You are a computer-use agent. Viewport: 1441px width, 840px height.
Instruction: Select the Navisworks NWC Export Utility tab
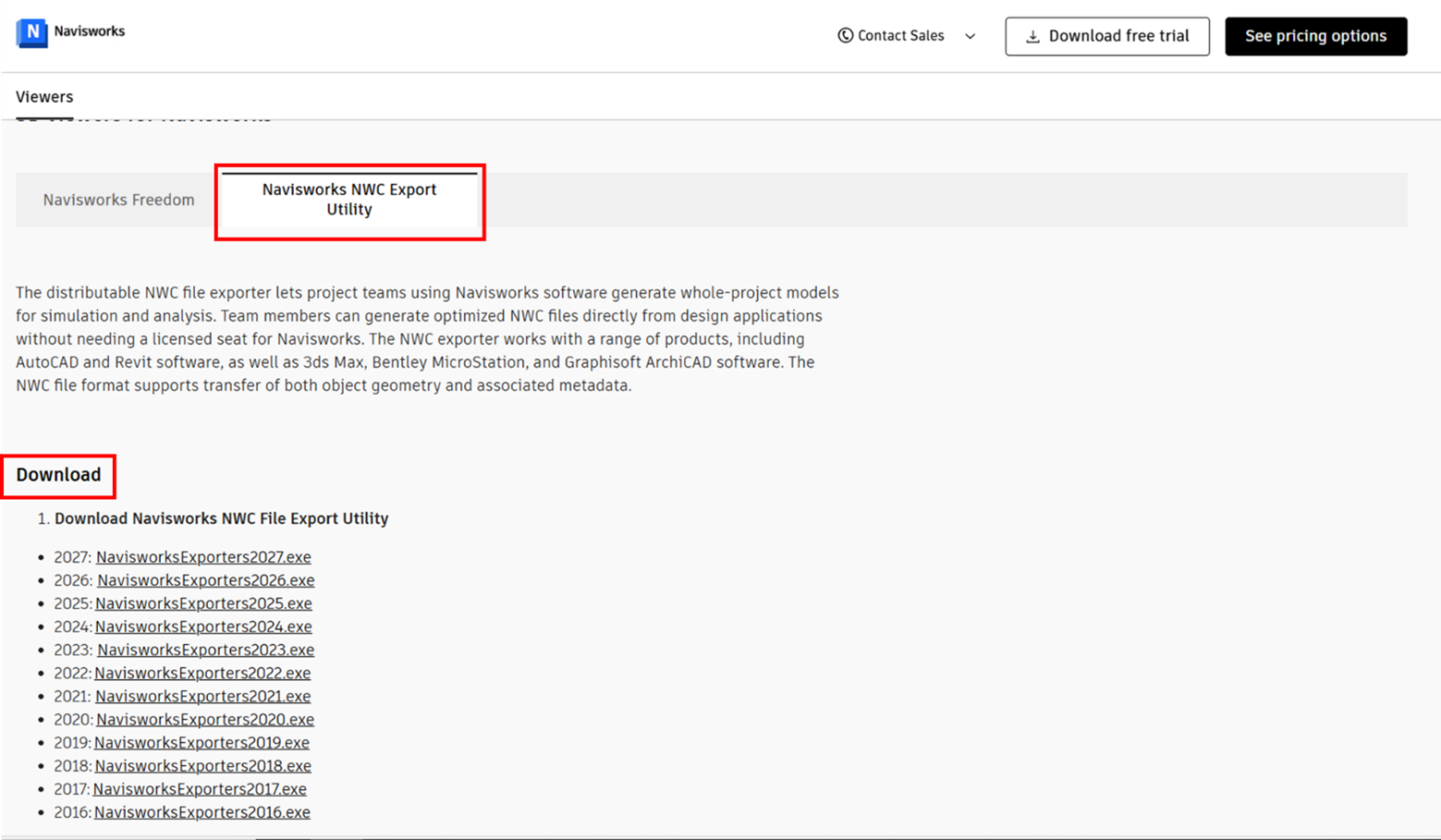349,200
